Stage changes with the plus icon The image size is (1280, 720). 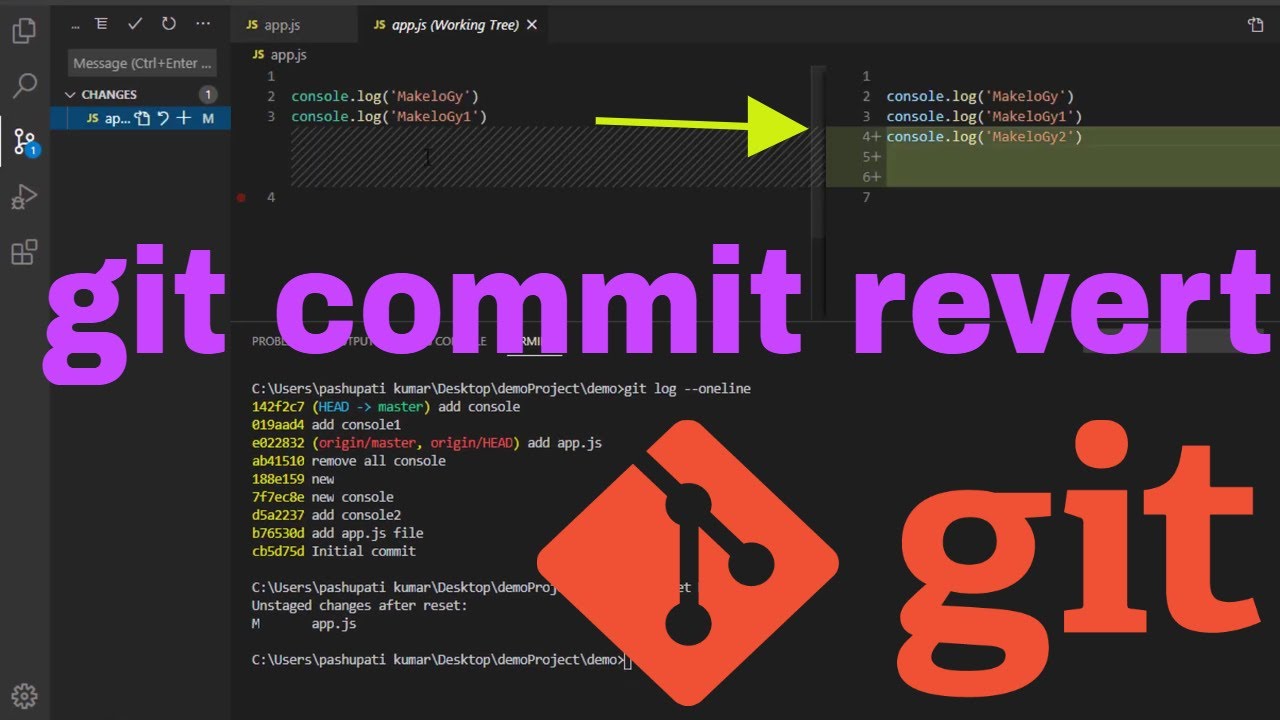point(183,118)
